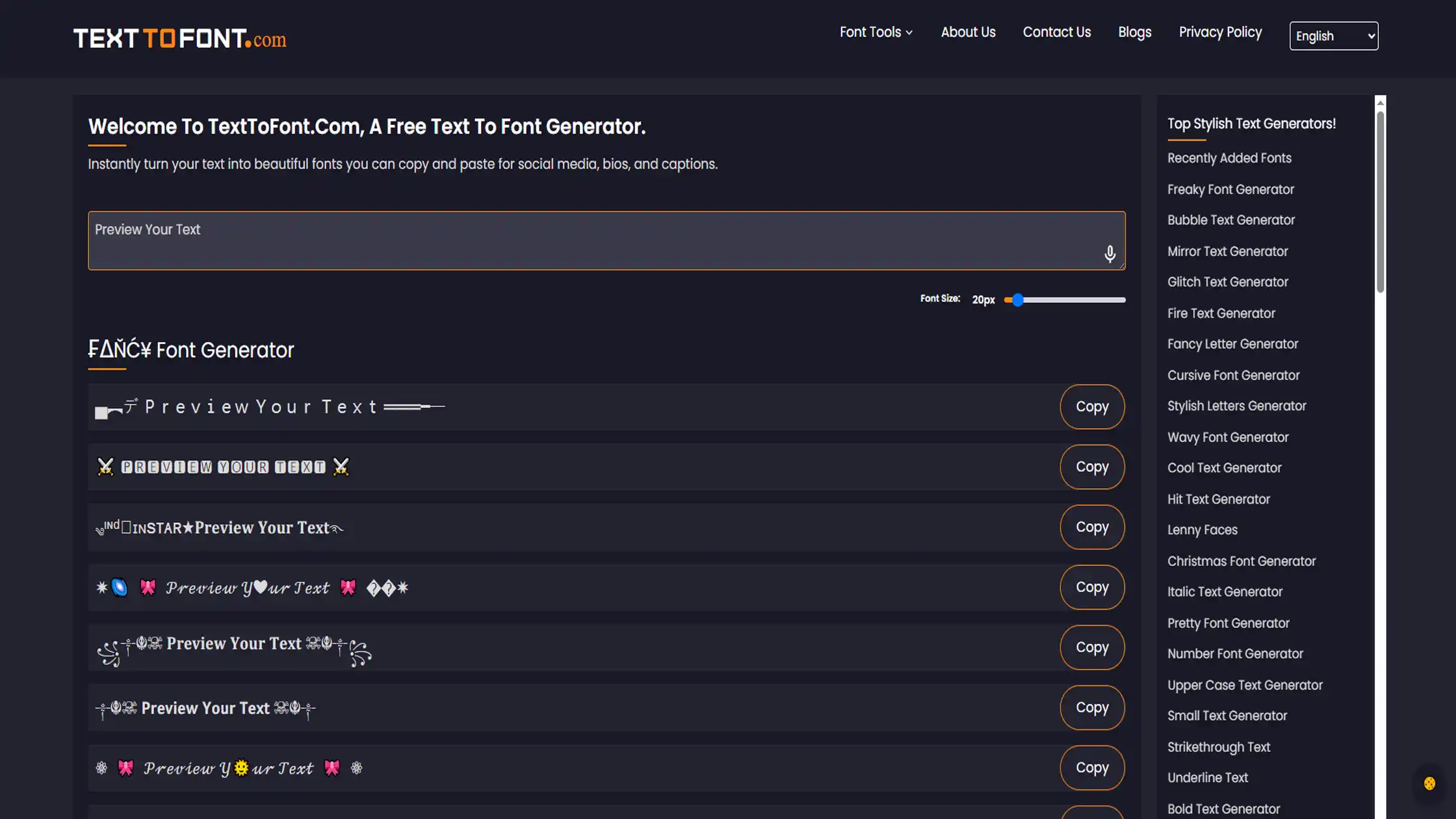This screenshot has height=819, width=1456.
Task: Copy the skull-ornament text without swirls
Action: click(x=1092, y=707)
